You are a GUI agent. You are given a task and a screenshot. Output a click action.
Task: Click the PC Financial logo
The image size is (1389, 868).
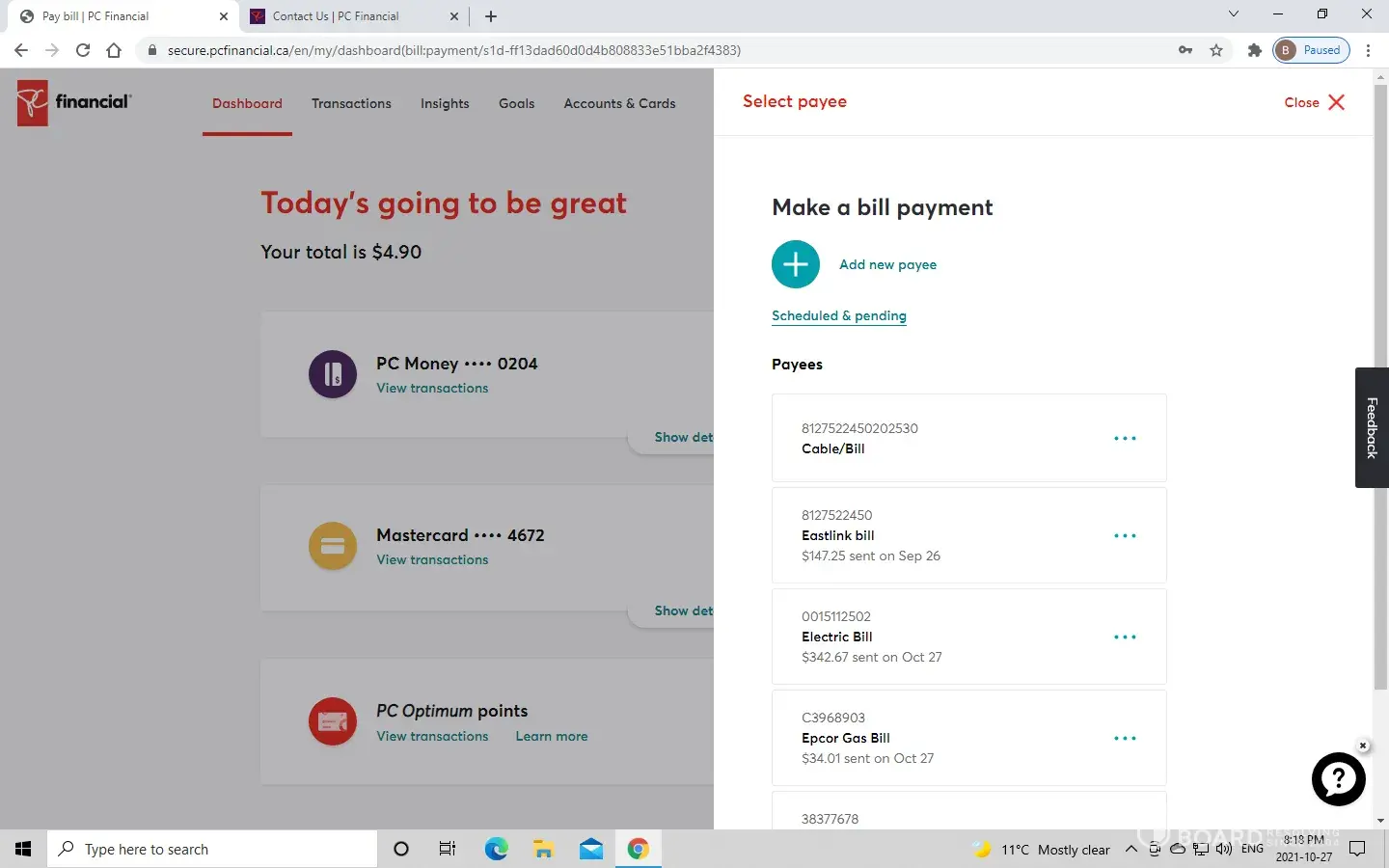pos(74,102)
